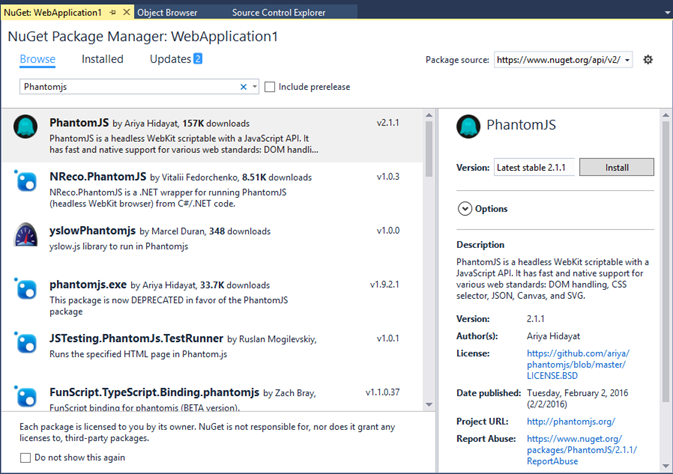Open the search history dropdown arrow
The height and width of the screenshot is (474, 673).
point(255,87)
